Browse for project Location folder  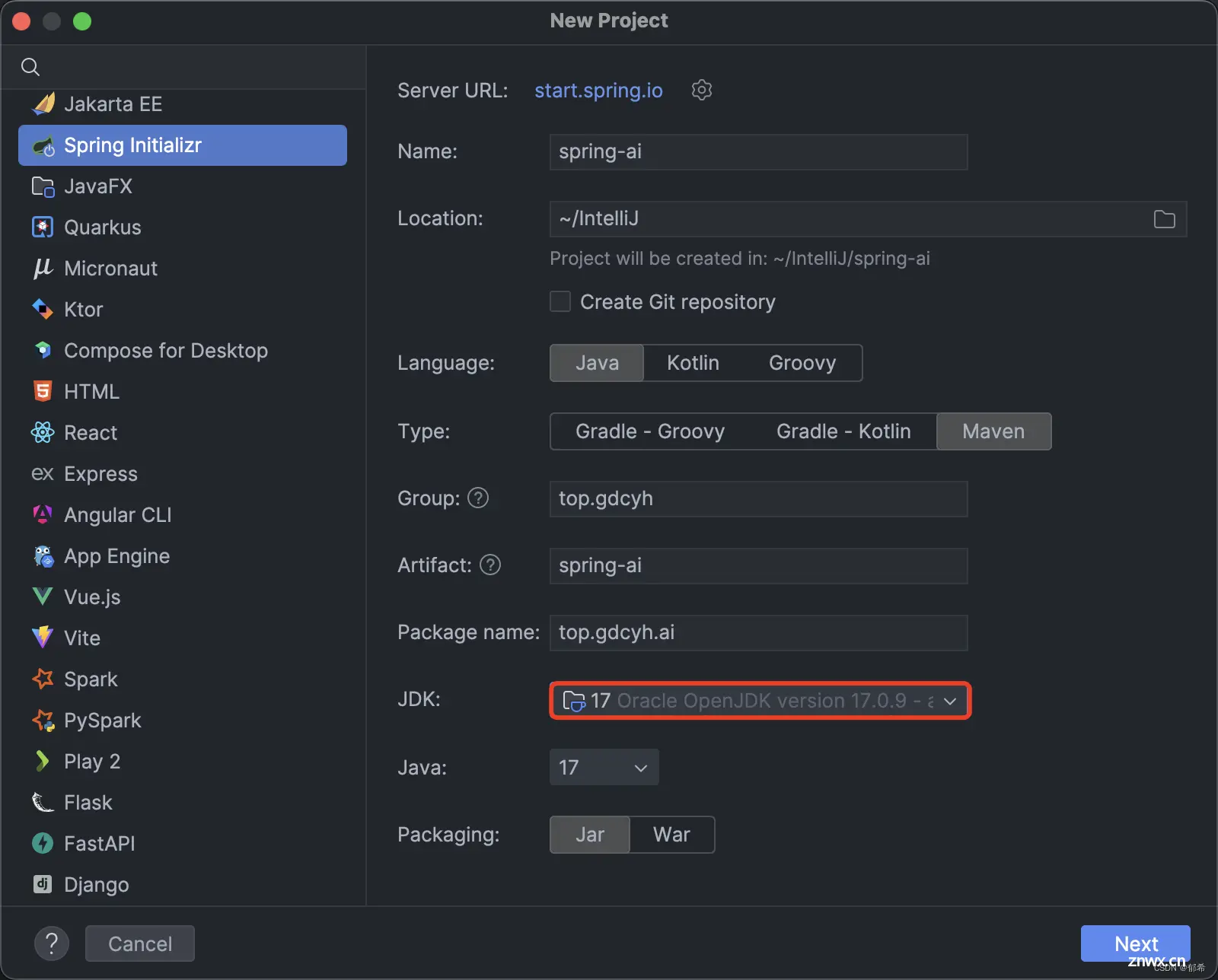click(x=1164, y=219)
